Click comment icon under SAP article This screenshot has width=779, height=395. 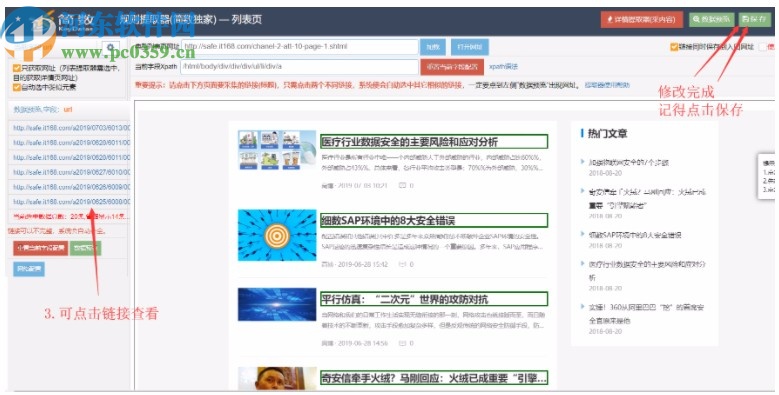403,264
